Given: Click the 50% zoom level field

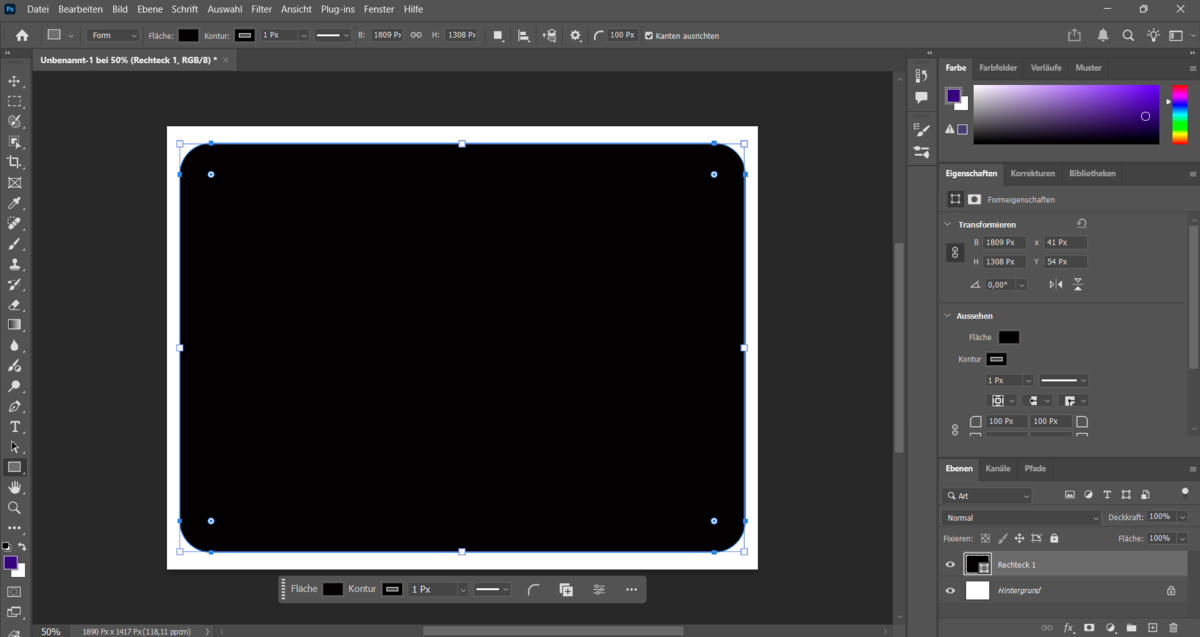Looking at the screenshot, I should [x=50, y=631].
